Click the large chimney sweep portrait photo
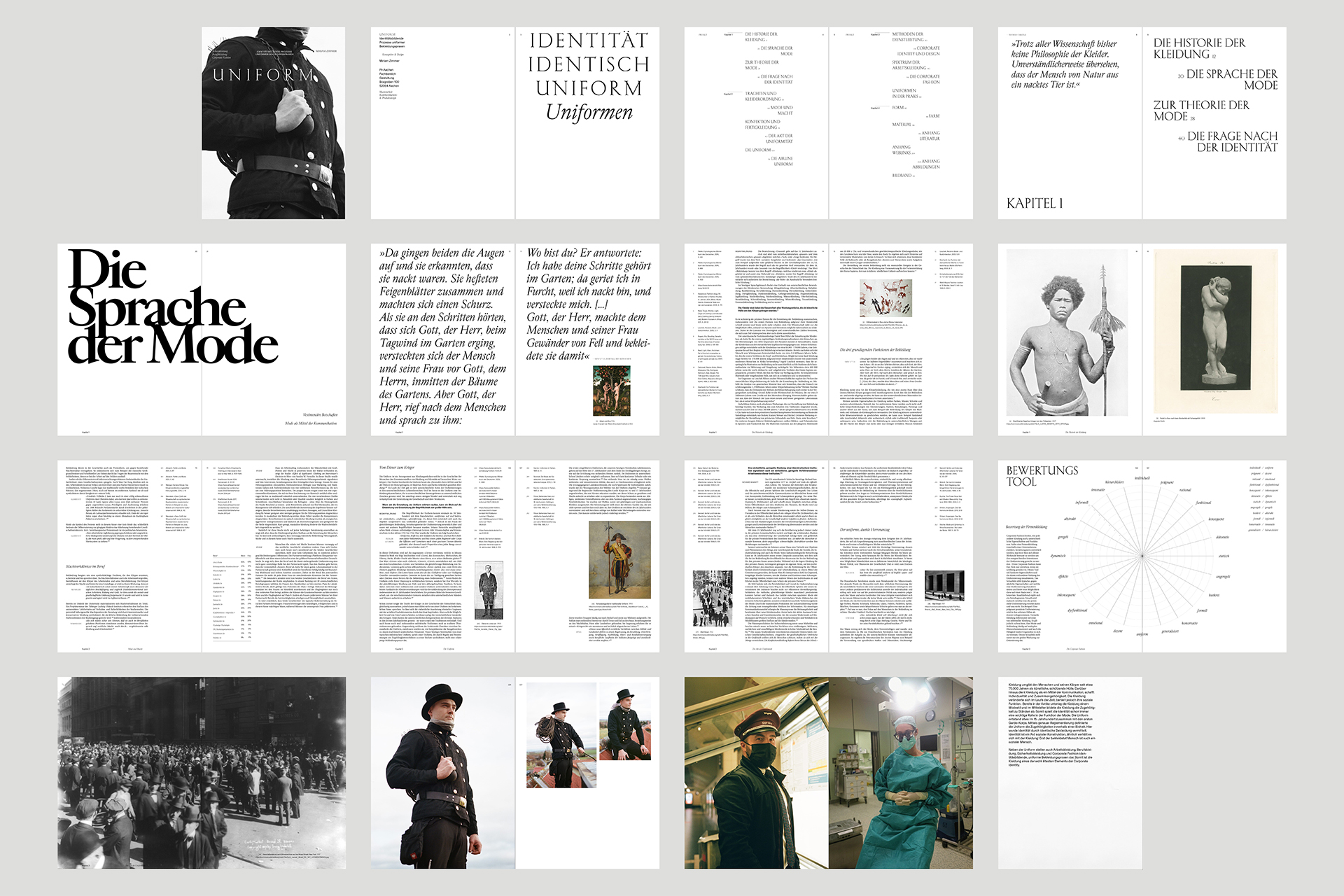The image size is (1344, 896). [443, 773]
